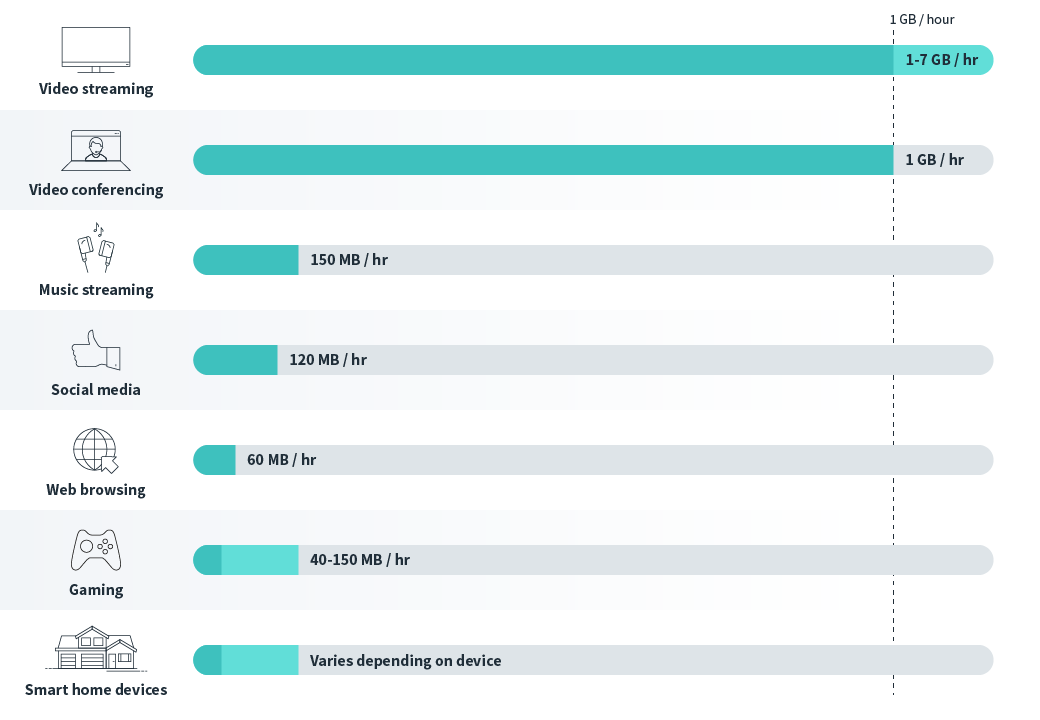The width and height of the screenshot is (1040, 720).
Task: Click the Web browsing globe icon
Action: [x=96, y=450]
